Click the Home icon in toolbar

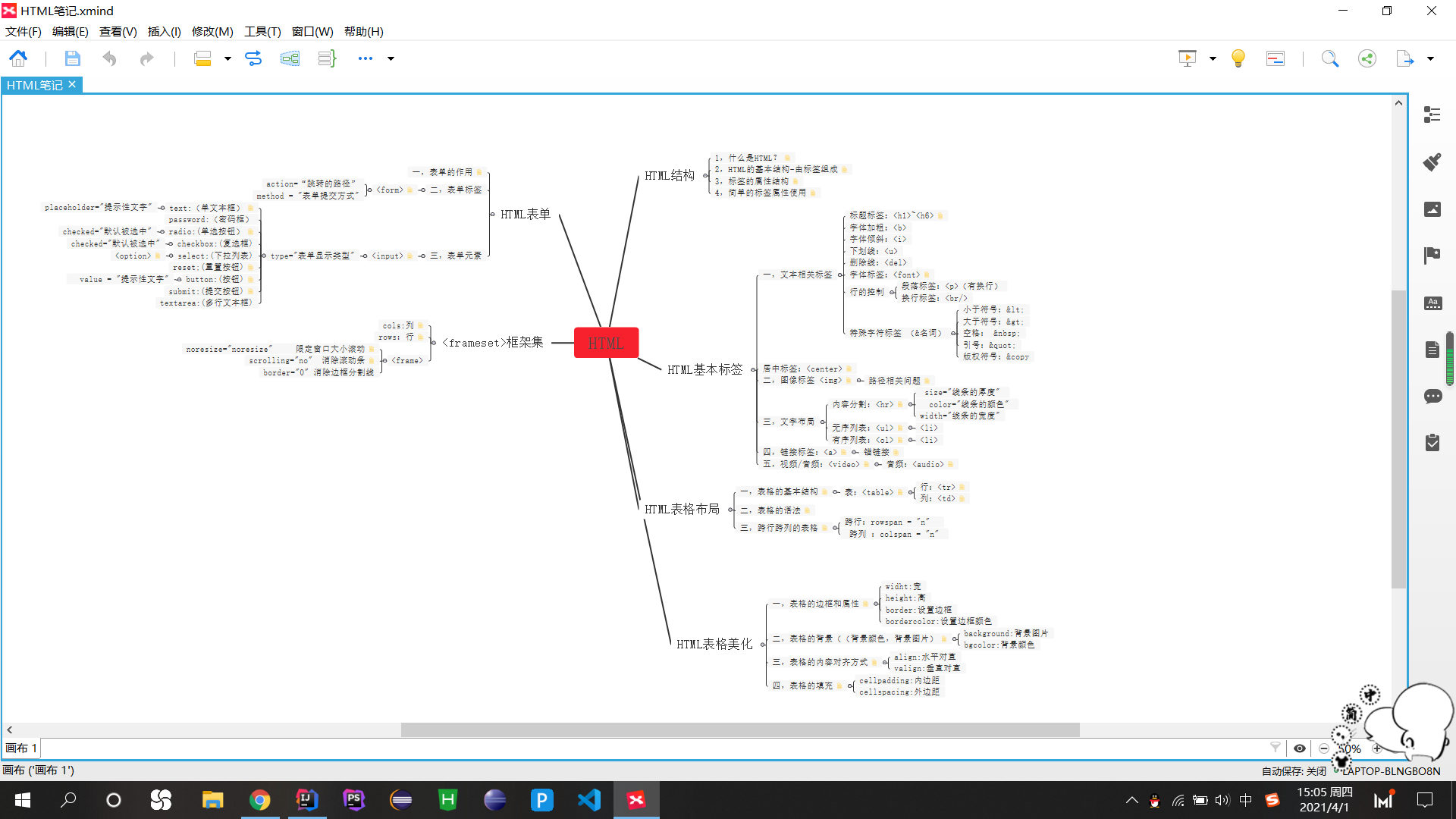coord(18,58)
